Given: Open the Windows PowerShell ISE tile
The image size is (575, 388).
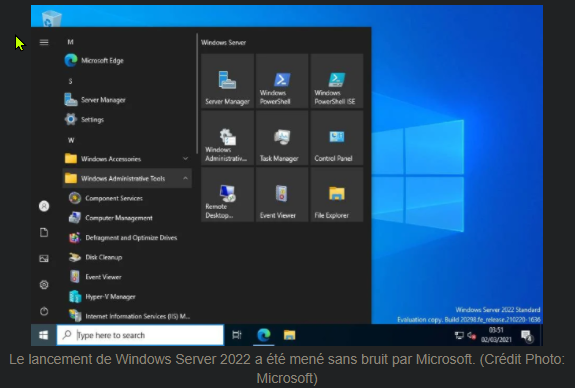Looking at the screenshot, I should tap(337, 81).
